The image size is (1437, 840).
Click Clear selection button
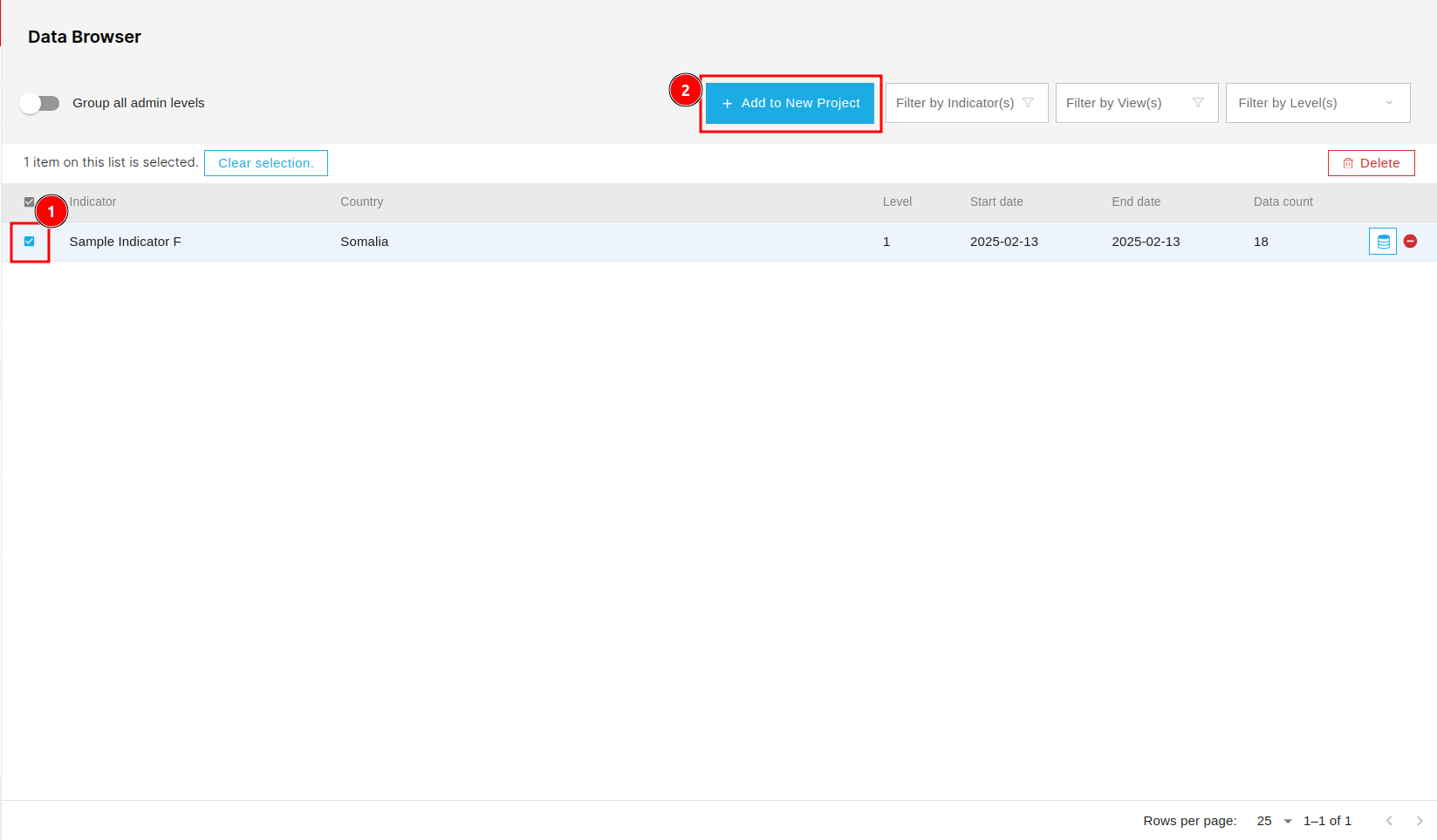[266, 163]
